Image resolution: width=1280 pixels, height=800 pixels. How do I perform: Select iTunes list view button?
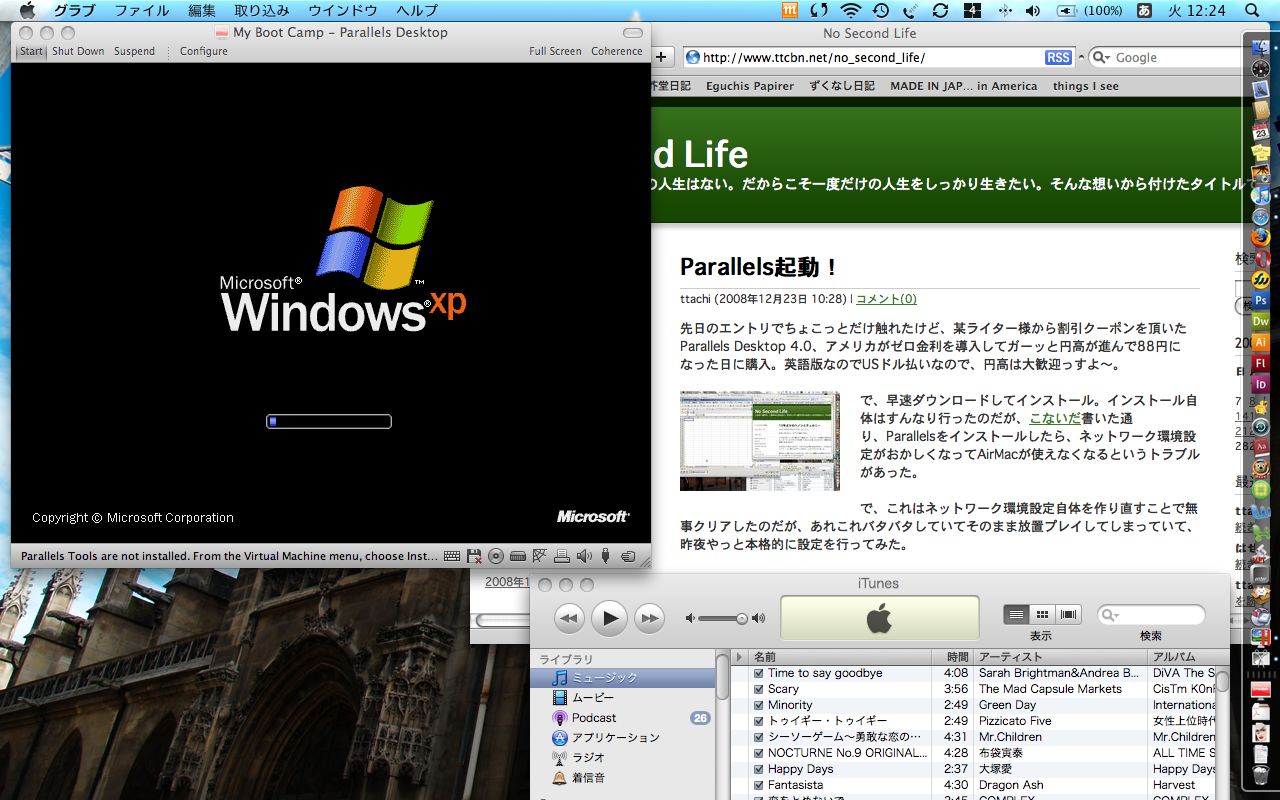[x=1016, y=614]
